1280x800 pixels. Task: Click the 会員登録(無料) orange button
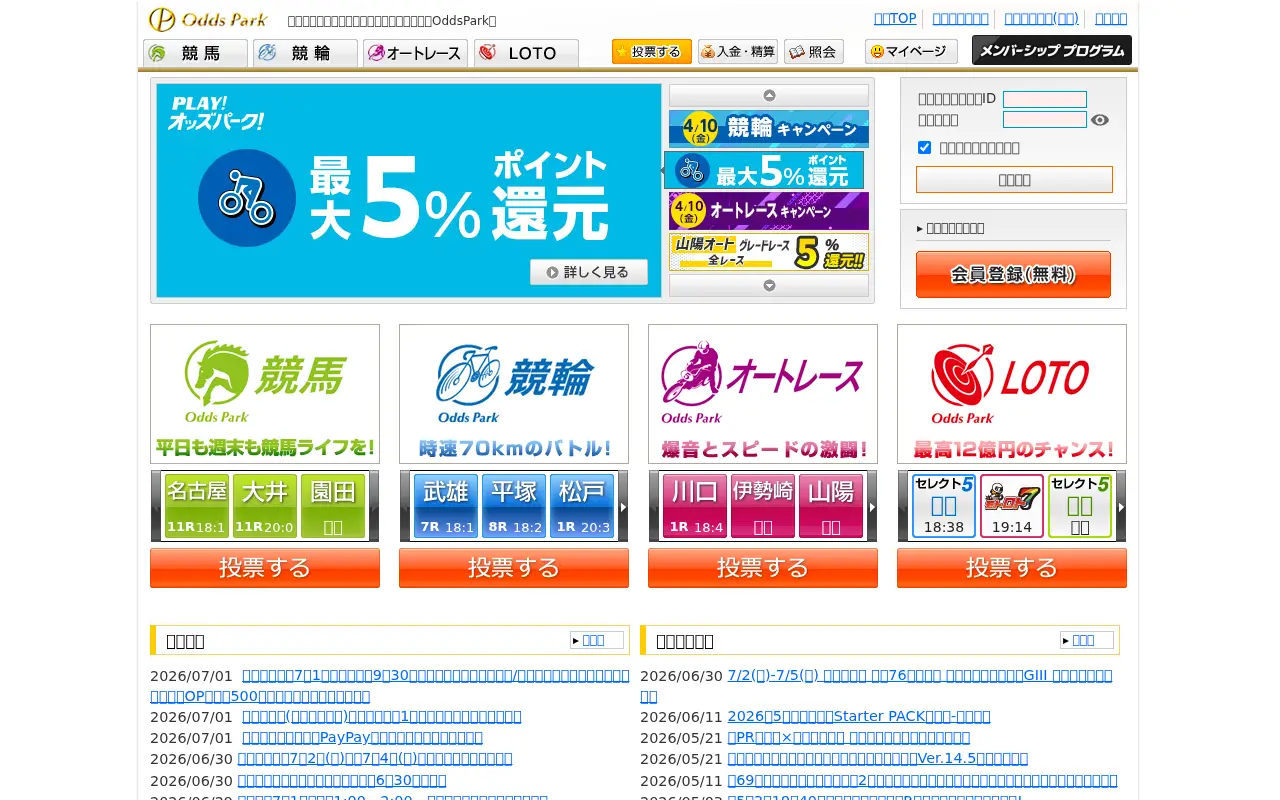tap(1013, 274)
